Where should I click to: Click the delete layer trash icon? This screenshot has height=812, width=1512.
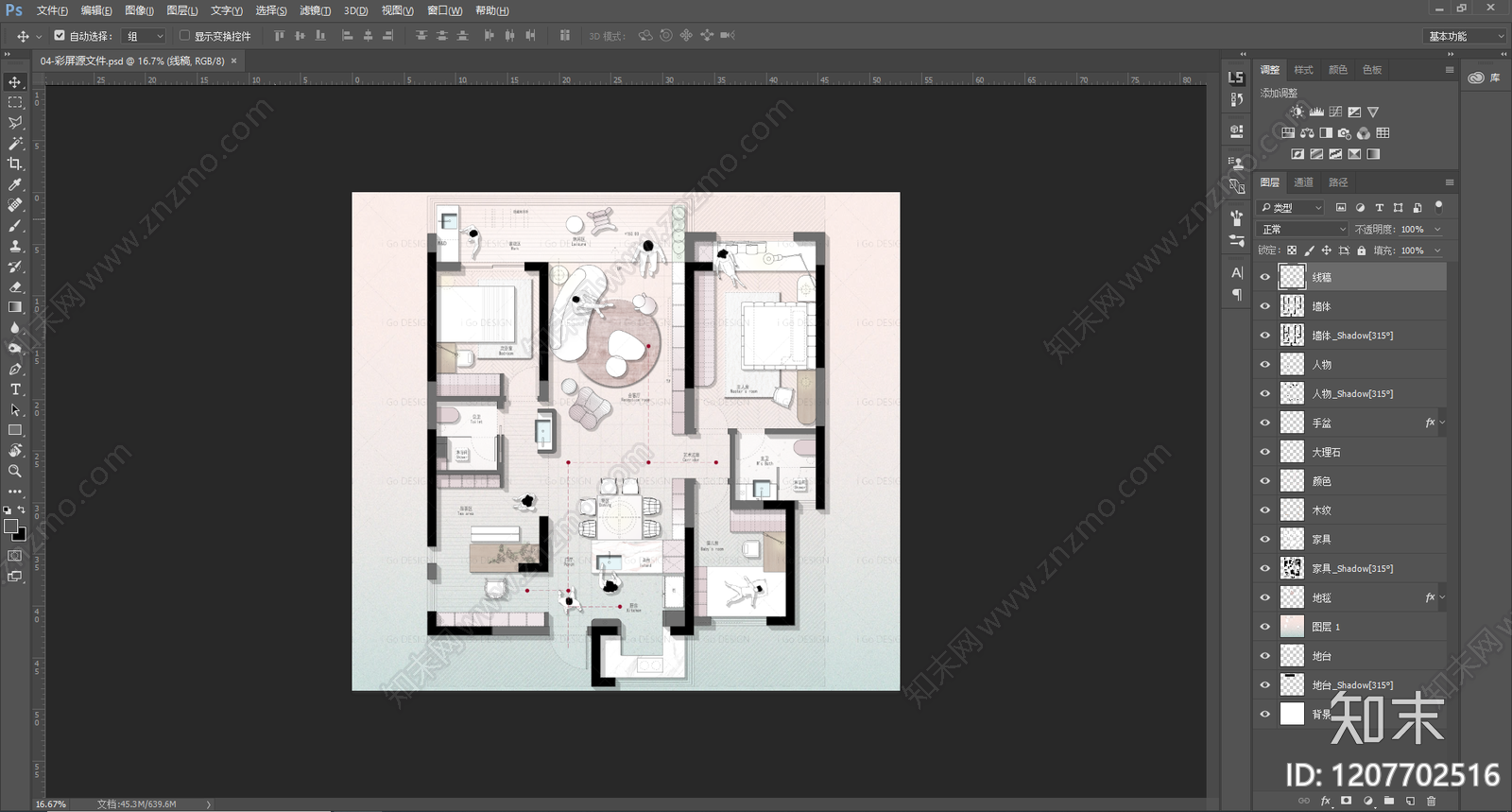tap(1431, 801)
